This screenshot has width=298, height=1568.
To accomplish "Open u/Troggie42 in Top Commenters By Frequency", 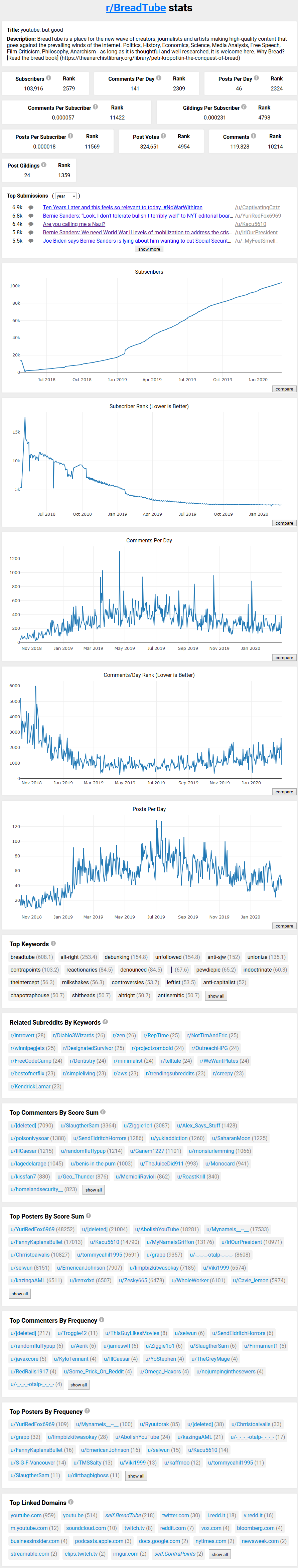I will pyautogui.click(x=72, y=1332).
